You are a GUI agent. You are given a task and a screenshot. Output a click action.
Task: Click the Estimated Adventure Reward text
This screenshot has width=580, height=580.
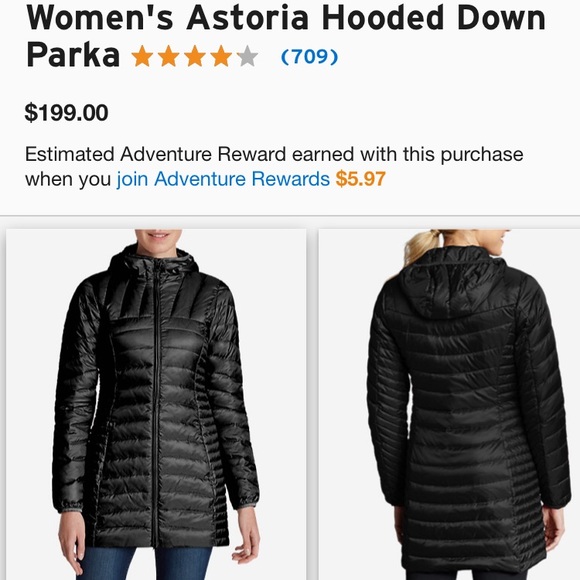274,154
